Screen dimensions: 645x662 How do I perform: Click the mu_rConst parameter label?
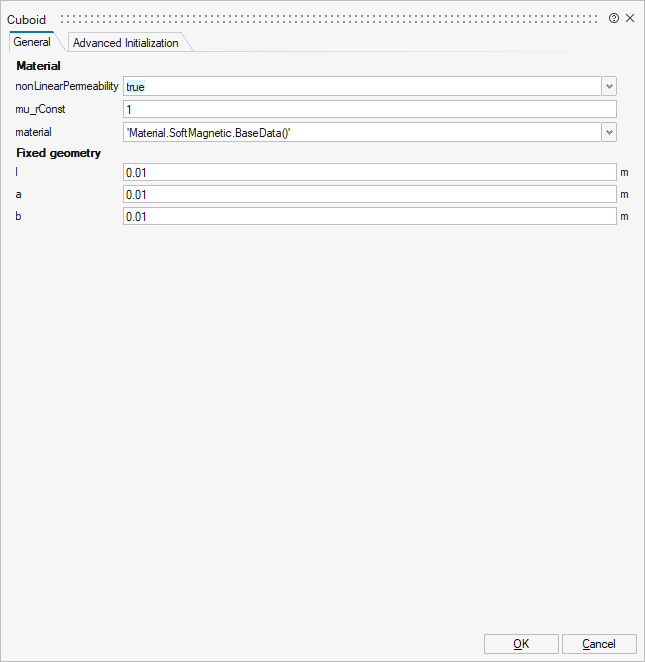(41, 109)
